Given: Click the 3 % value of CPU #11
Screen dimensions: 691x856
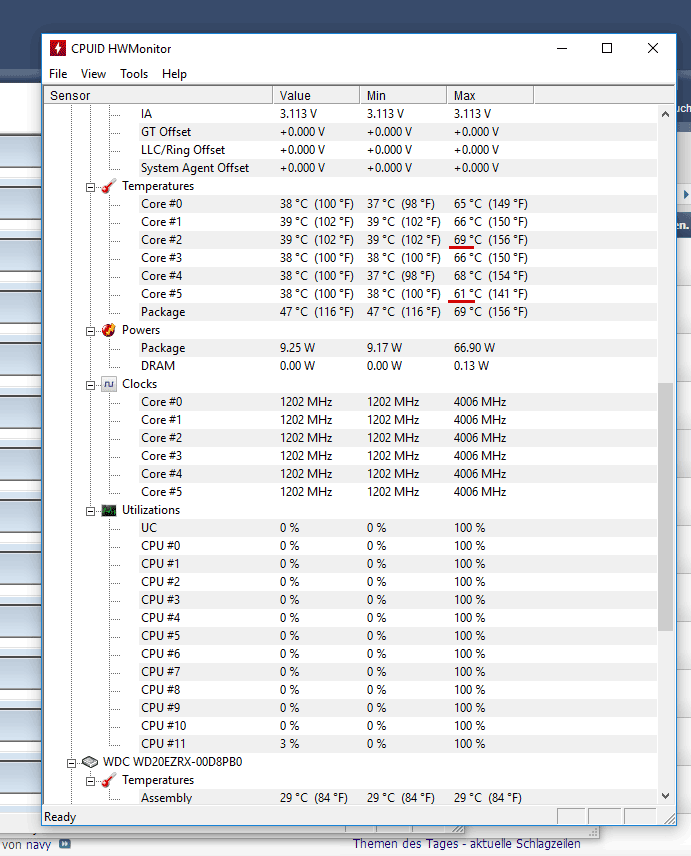Looking at the screenshot, I should (x=289, y=744).
